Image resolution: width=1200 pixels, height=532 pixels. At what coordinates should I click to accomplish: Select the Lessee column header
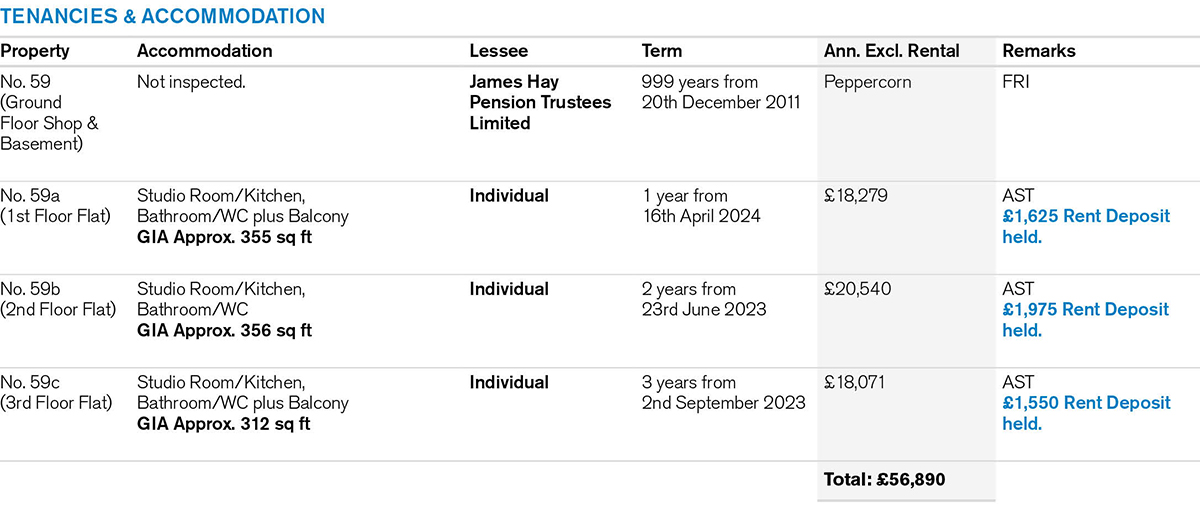[498, 51]
